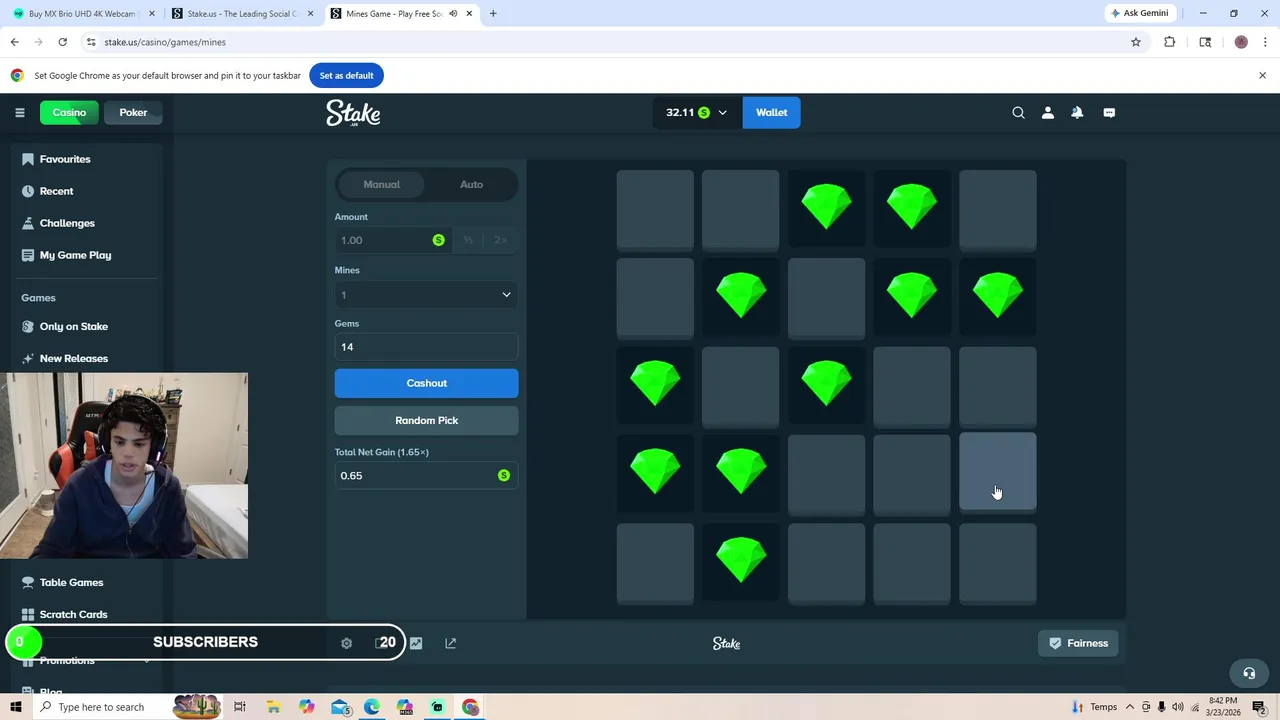Switch to Casino section
1280x720 pixels.
pos(69,112)
